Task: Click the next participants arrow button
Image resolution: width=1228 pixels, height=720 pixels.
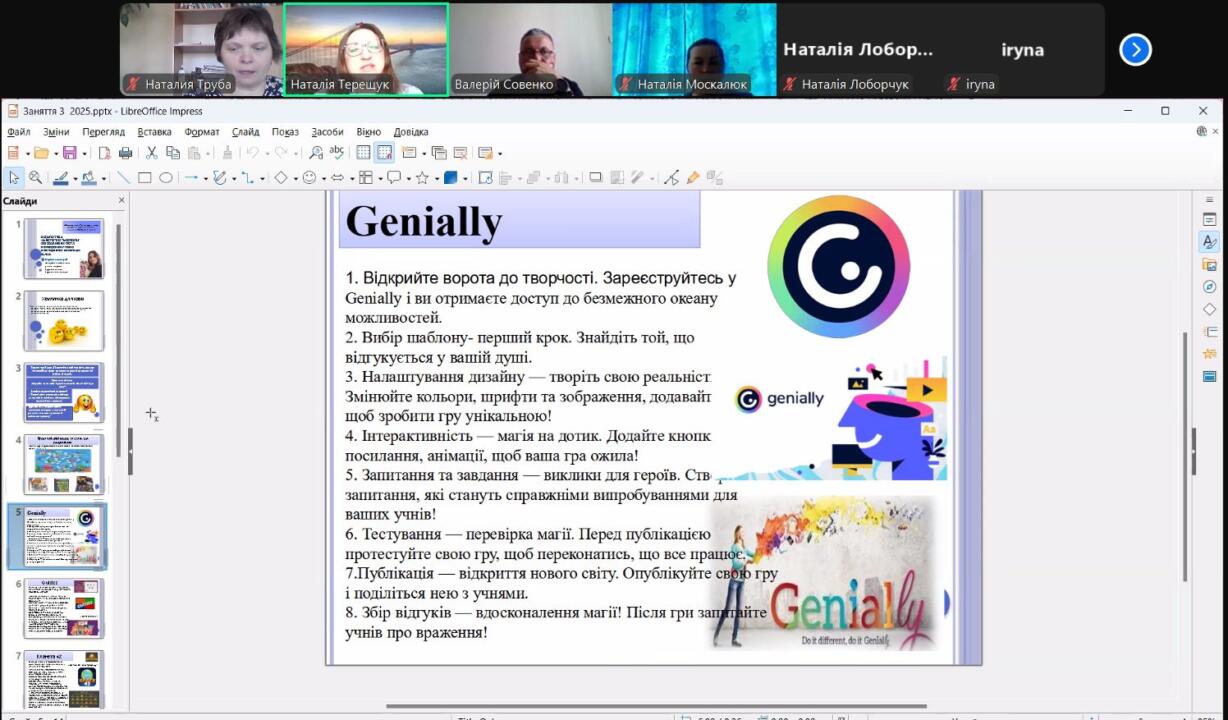Action: pyautogui.click(x=1135, y=49)
